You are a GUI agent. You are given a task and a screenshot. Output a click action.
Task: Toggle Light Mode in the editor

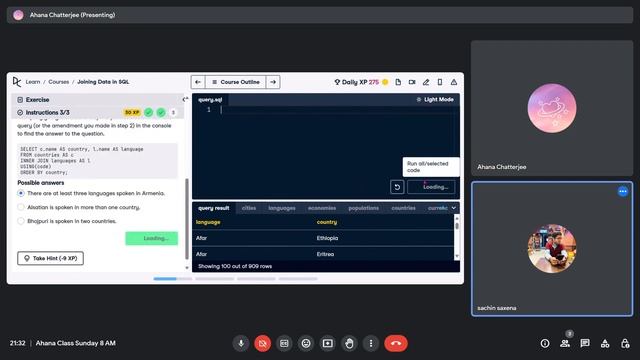[435, 99]
